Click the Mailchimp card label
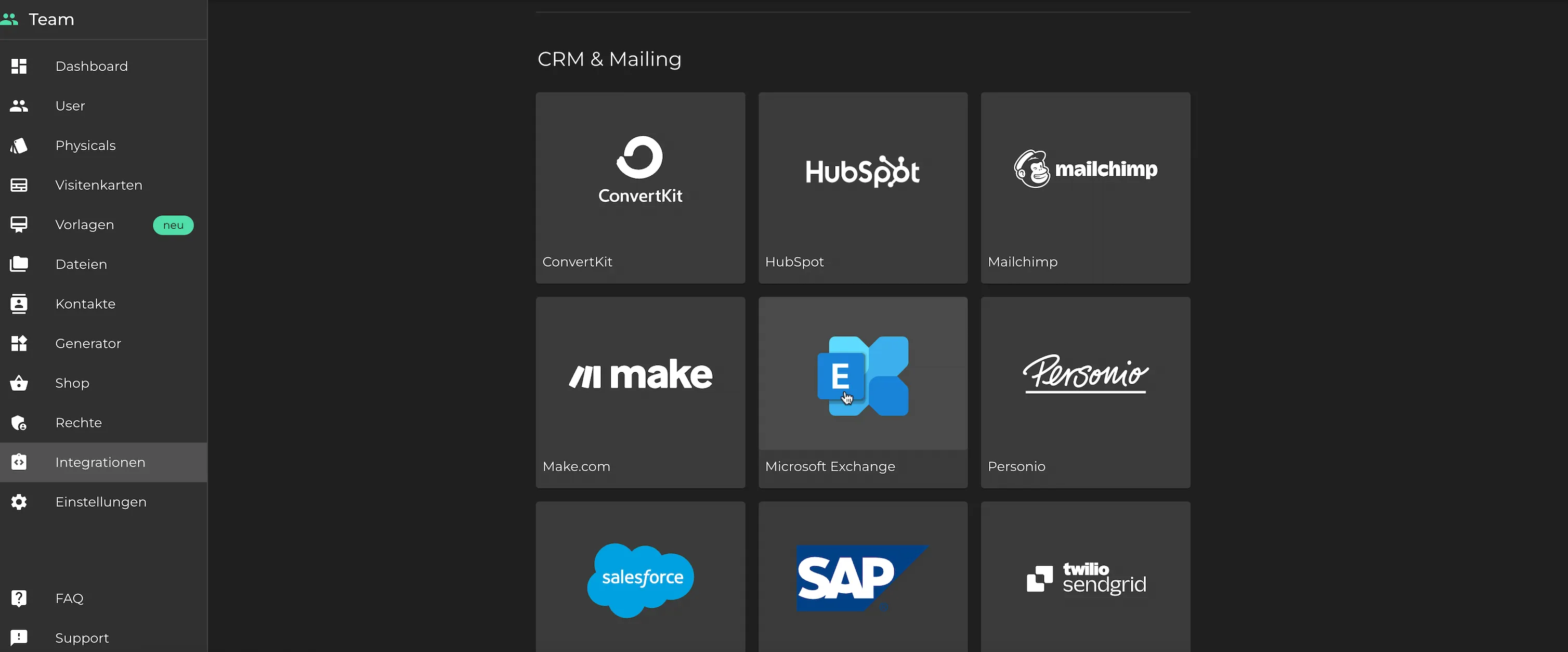Viewport: 1568px width, 652px height. tap(1022, 262)
